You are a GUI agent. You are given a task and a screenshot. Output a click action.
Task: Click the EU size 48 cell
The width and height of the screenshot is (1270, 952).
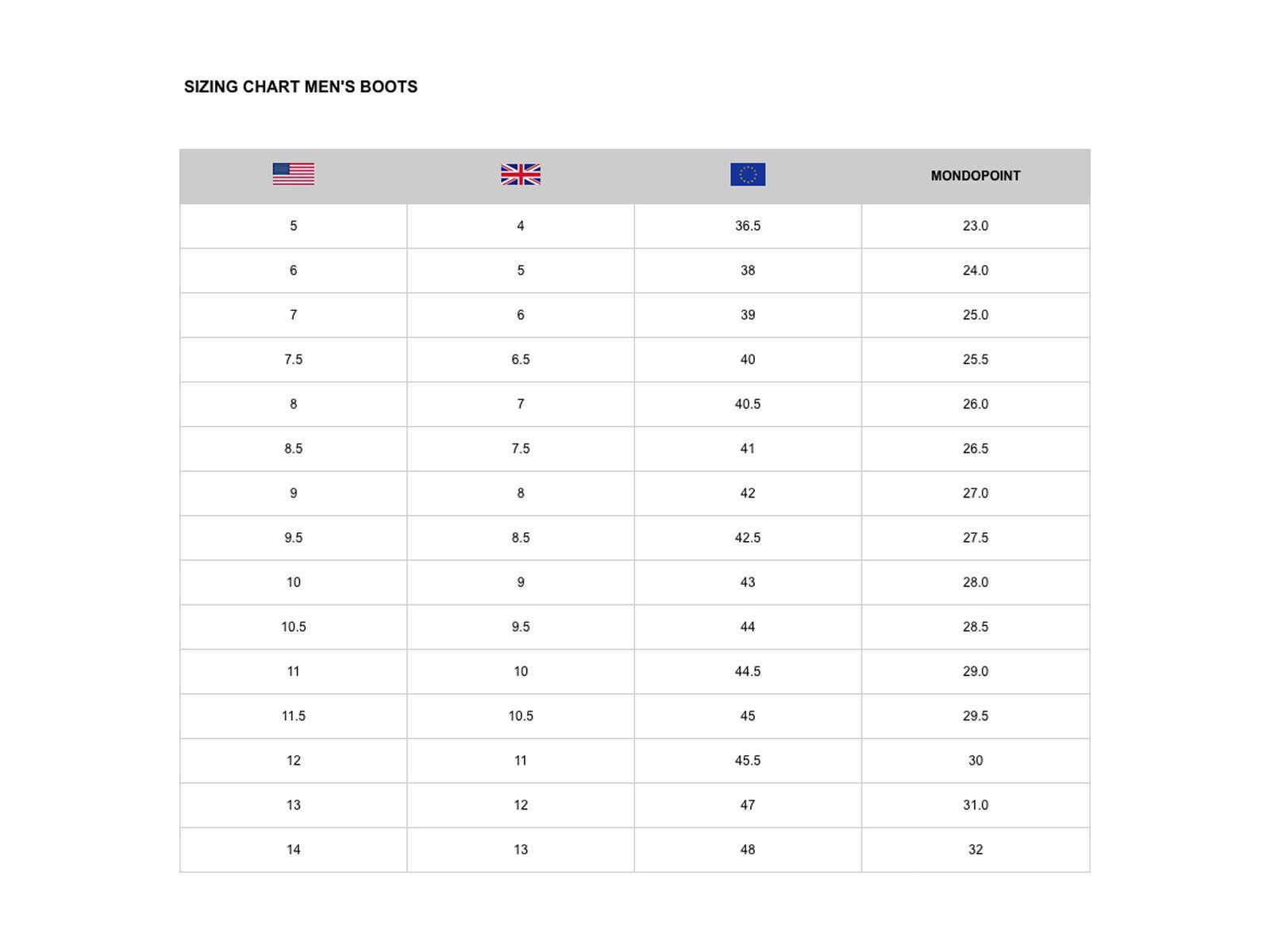point(748,850)
